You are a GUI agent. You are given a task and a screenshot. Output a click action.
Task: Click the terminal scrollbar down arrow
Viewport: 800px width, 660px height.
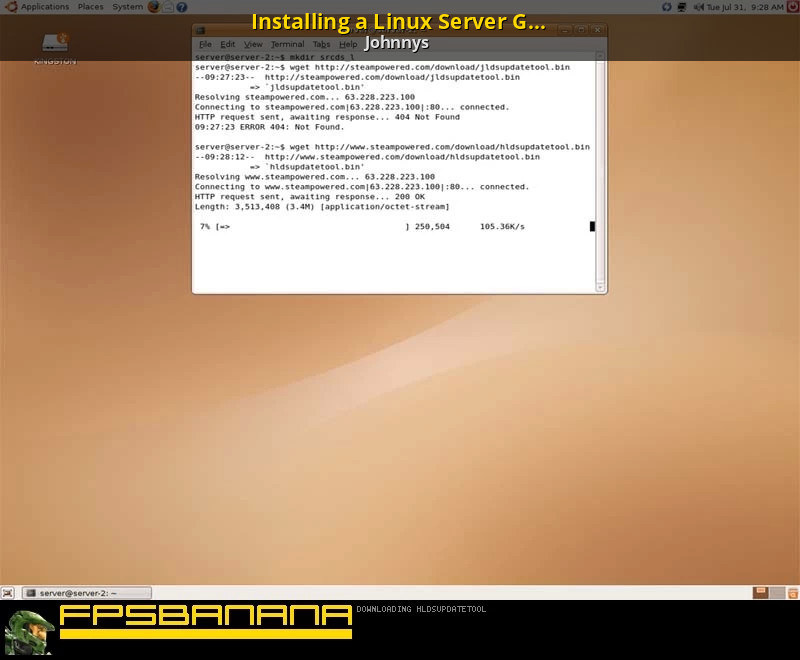point(600,287)
